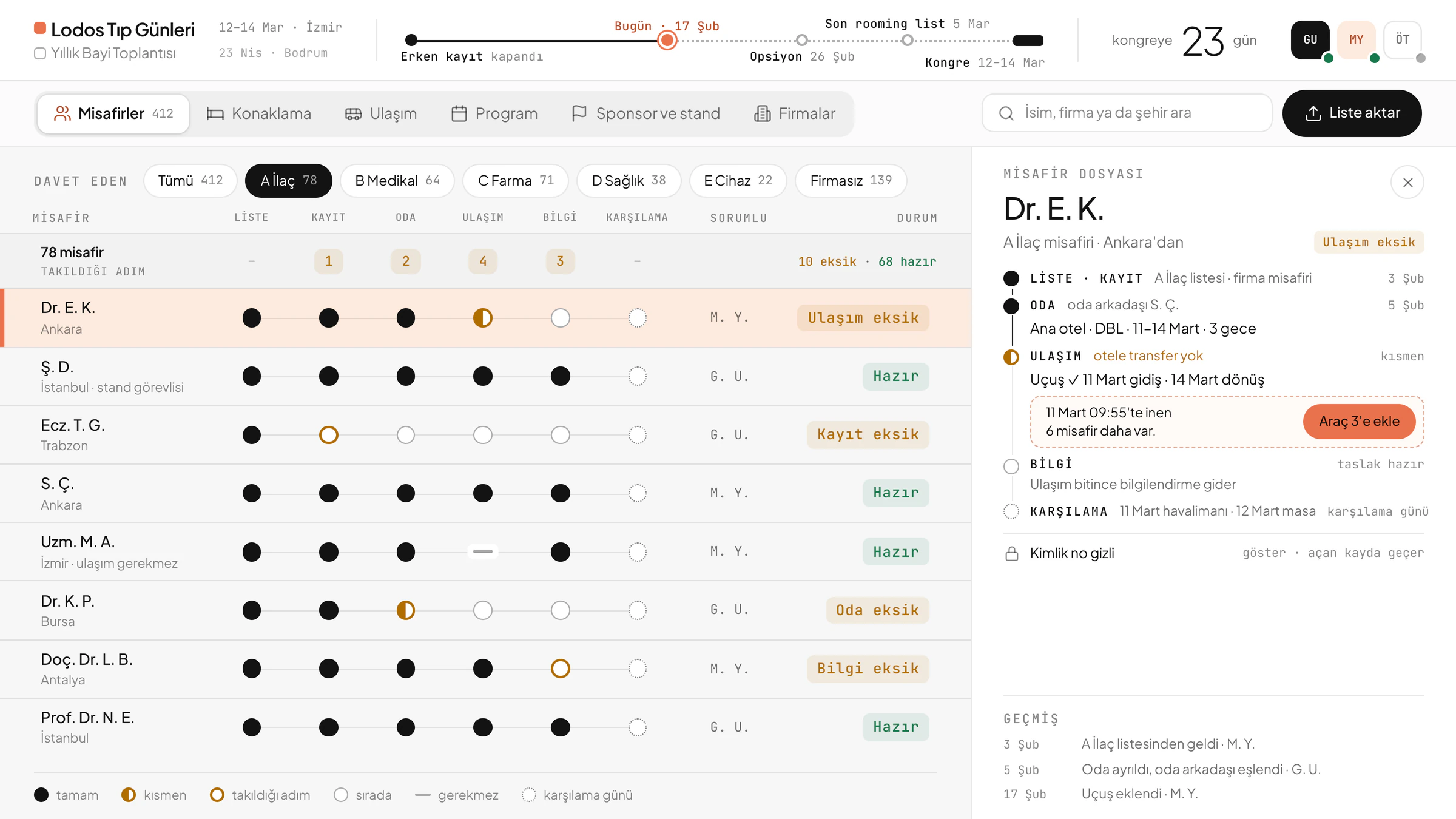Click the Araç 3'e ekle button
This screenshot has width=1456, height=819.
click(1359, 421)
